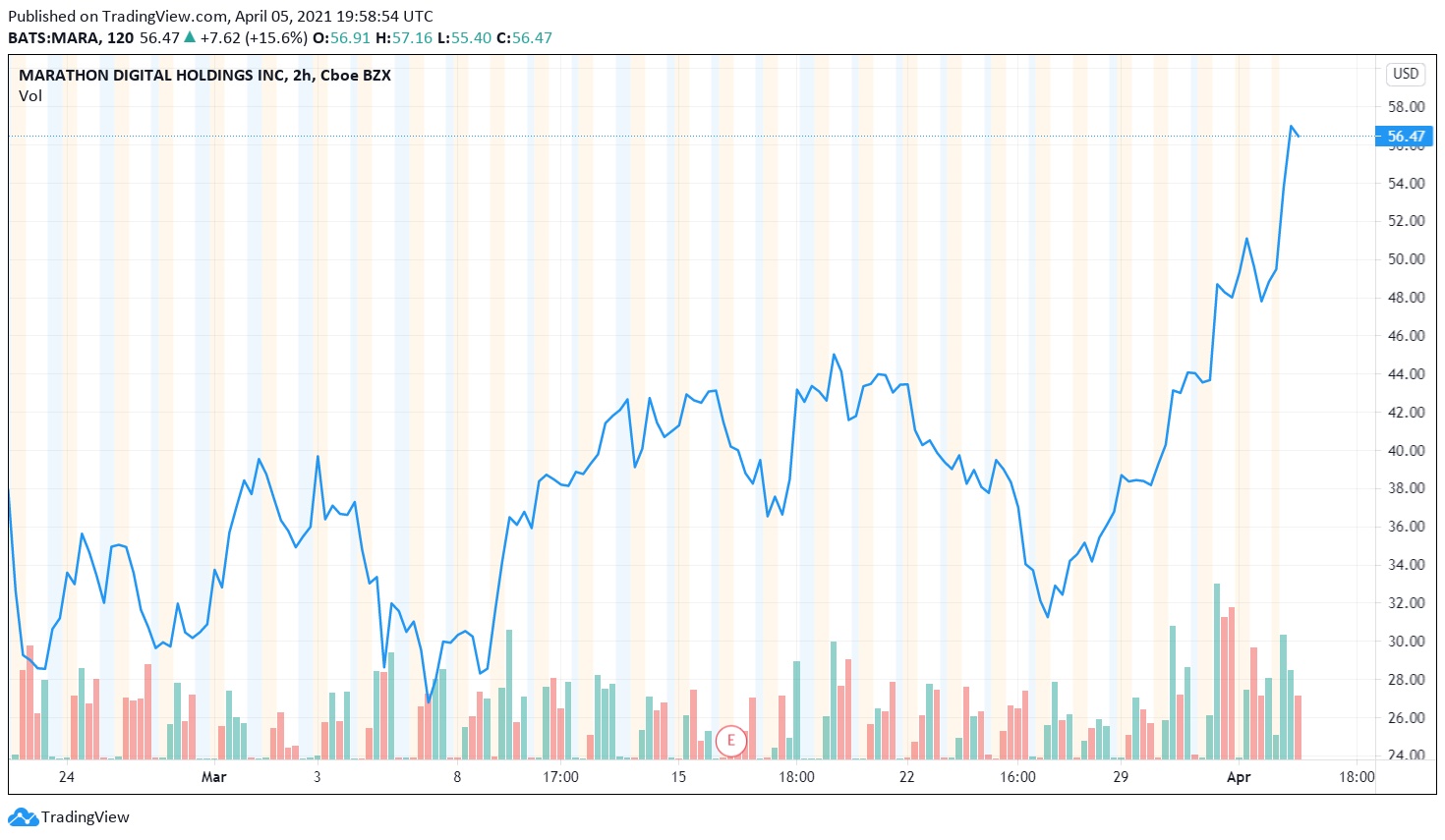Image resolution: width=1445 pixels, height=840 pixels.
Task: Select the Apr date axis label
Action: click(1239, 777)
